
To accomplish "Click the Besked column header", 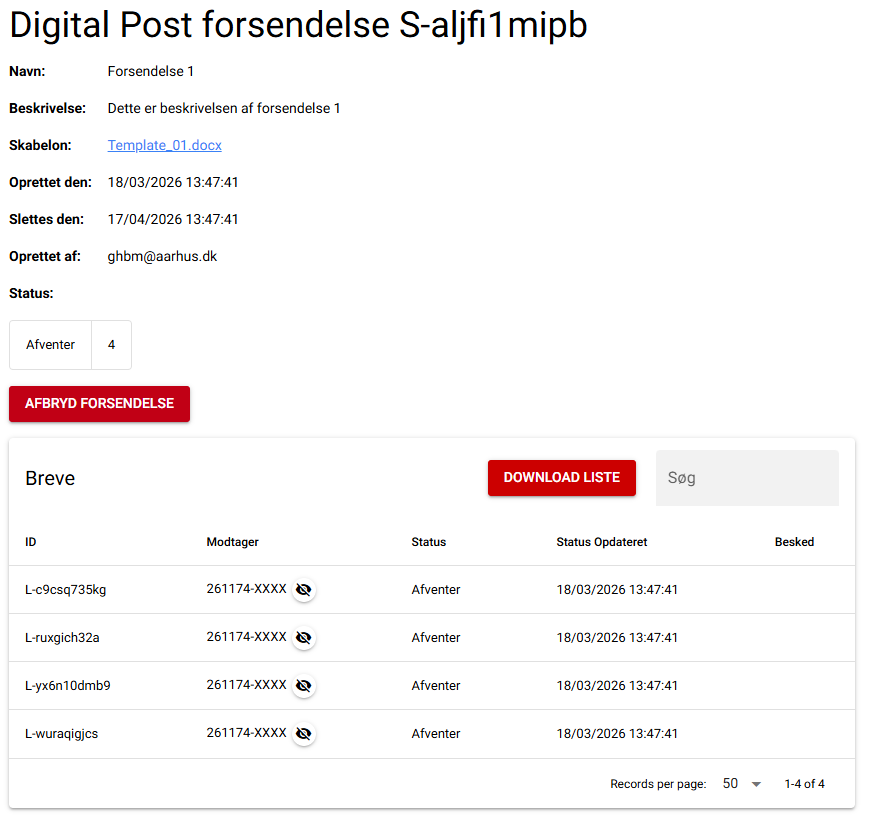I will (794, 542).
